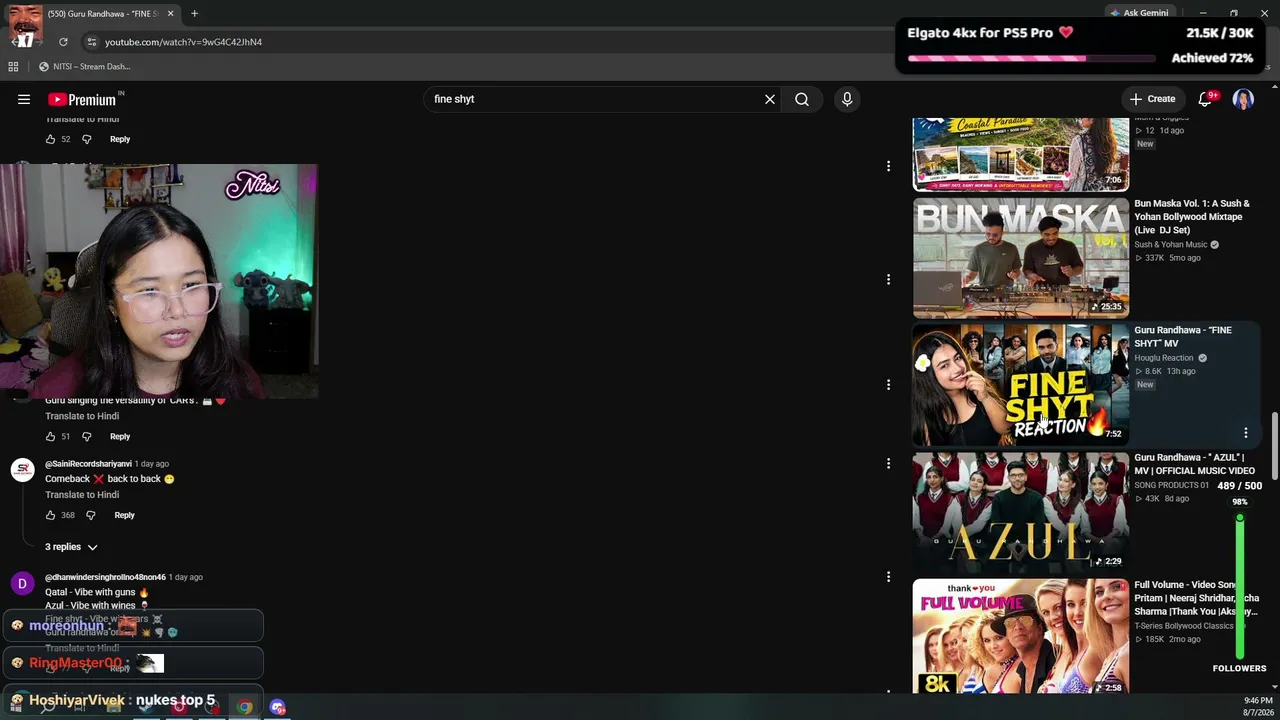
Task: Open the purple D commenter avatar
Action: pyautogui.click(x=22, y=583)
